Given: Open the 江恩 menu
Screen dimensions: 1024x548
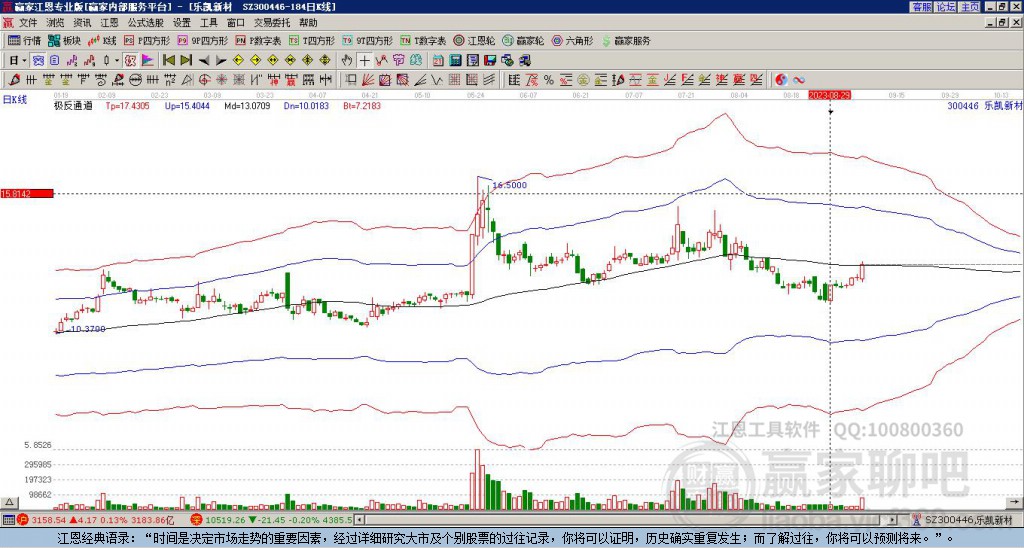Looking at the screenshot, I should [x=109, y=23].
